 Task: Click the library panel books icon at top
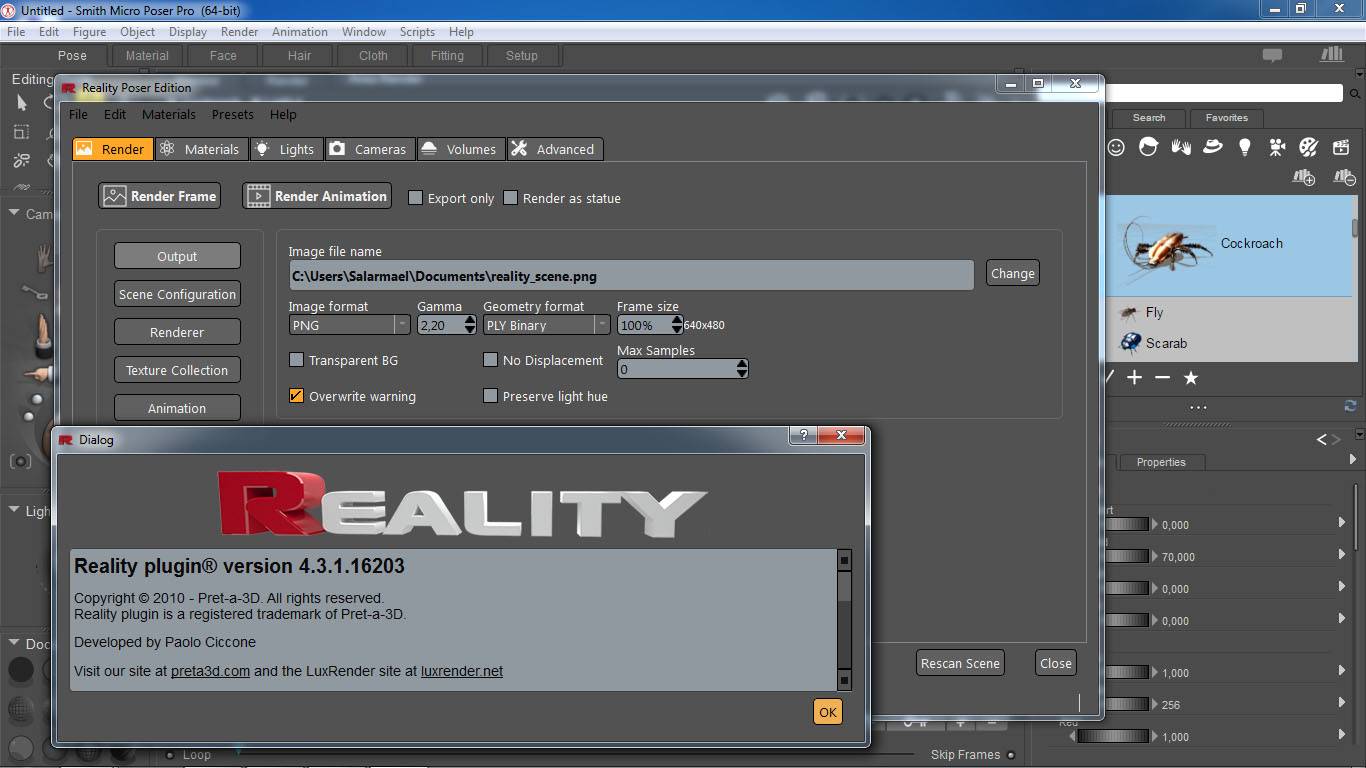1330,54
